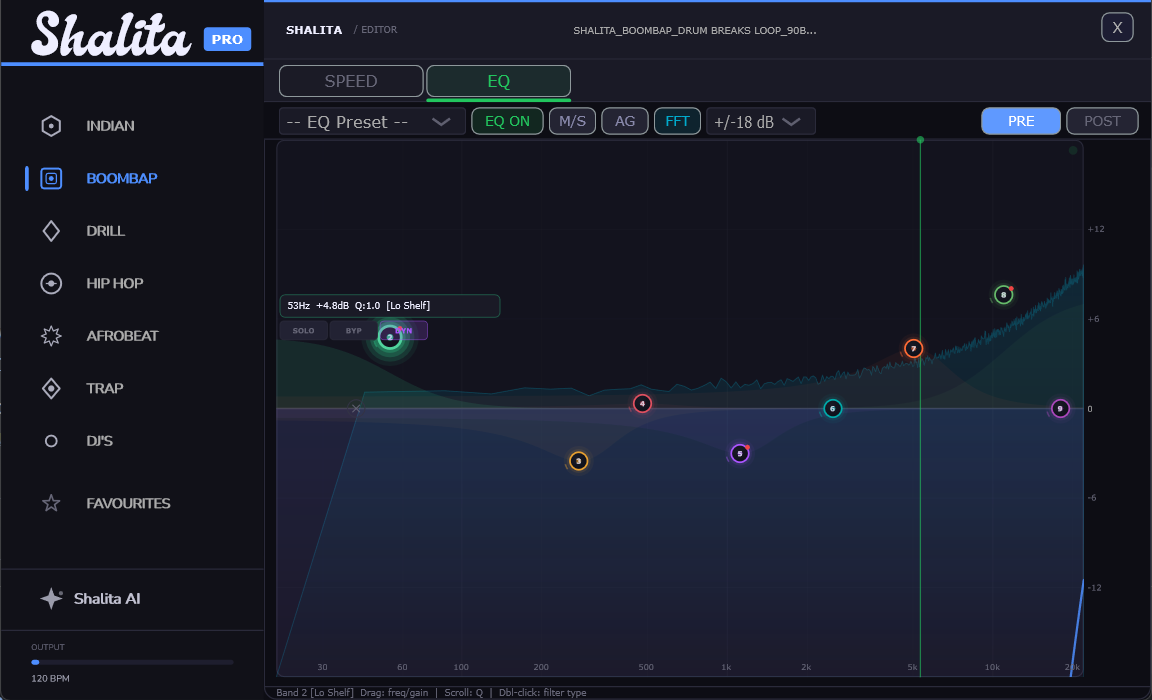Open Shalita AI
The image size is (1152, 700).
click(x=107, y=599)
